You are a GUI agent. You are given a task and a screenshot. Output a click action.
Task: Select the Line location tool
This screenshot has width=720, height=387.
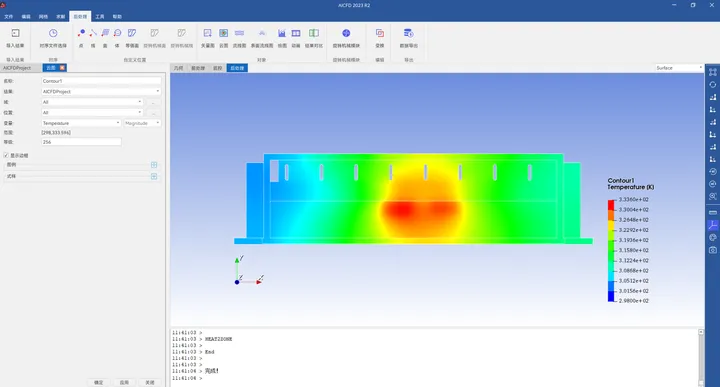[x=93, y=33]
